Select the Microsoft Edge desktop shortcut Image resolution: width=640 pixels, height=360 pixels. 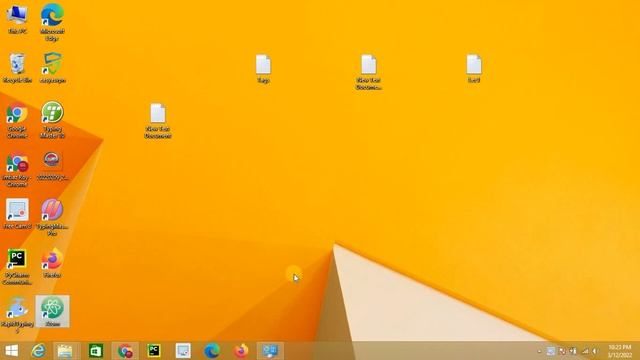(x=52, y=22)
